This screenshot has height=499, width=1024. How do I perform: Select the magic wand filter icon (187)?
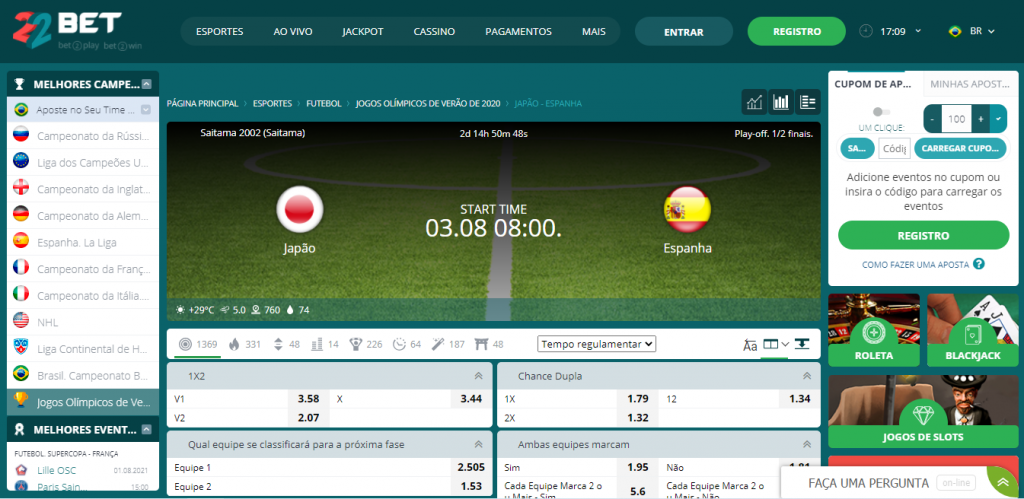pos(438,344)
